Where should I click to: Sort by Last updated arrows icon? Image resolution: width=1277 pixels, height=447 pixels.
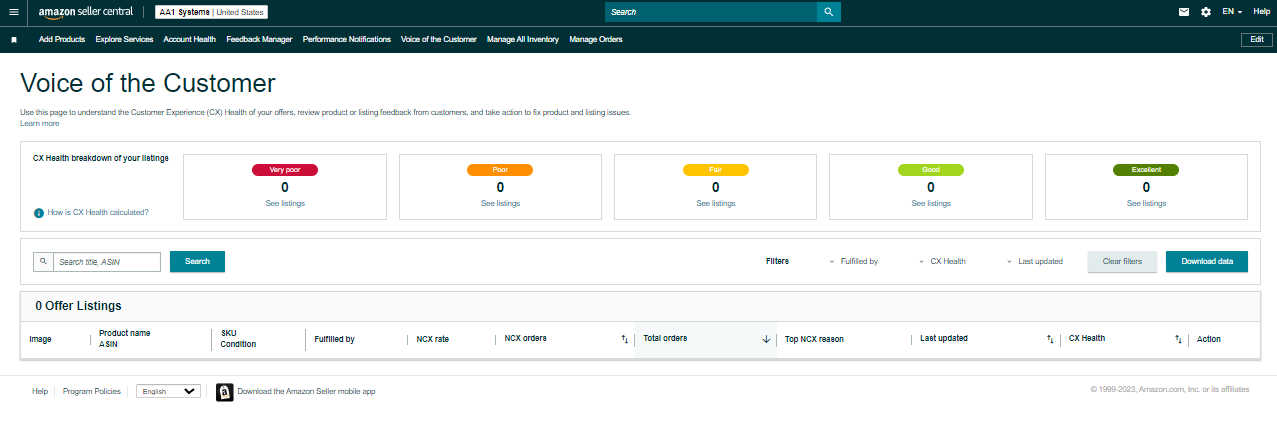click(x=1050, y=339)
